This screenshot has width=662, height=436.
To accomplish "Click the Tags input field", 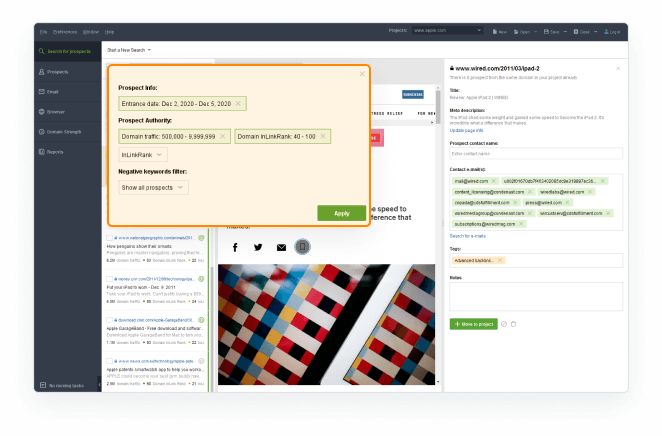I will [536, 260].
